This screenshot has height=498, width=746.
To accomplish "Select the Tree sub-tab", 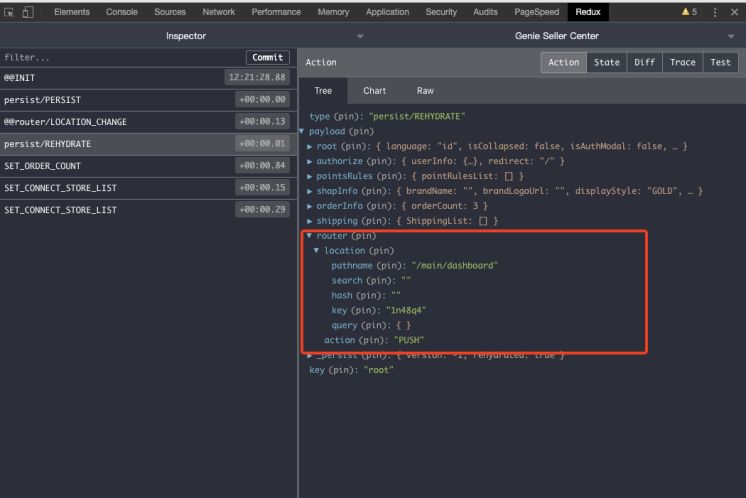I will coord(323,91).
